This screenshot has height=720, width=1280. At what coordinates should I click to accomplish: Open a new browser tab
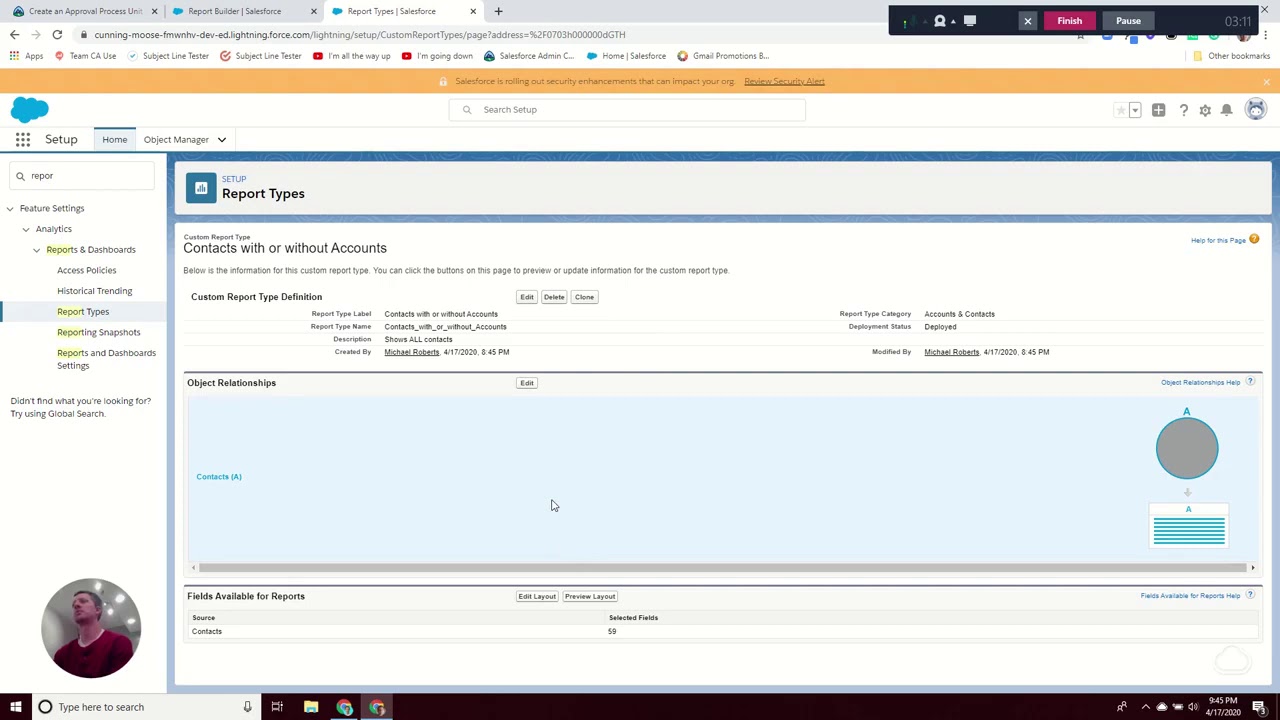[x=498, y=11]
